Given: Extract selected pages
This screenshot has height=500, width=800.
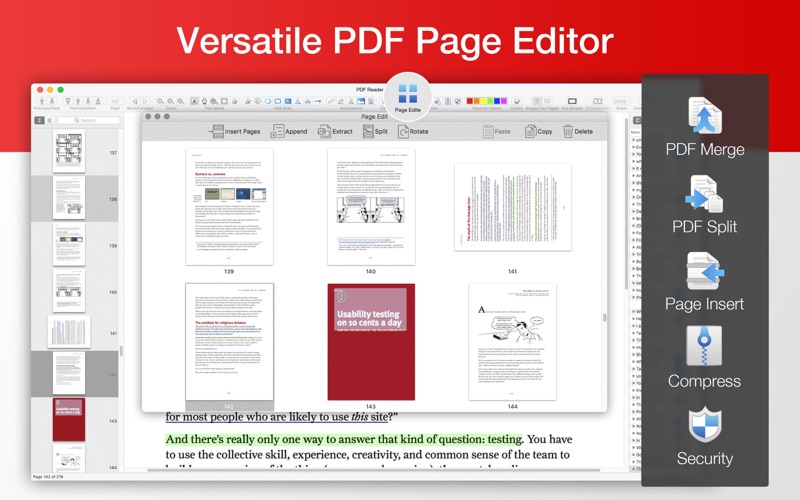Looking at the screenshot, I should [335, 131].
